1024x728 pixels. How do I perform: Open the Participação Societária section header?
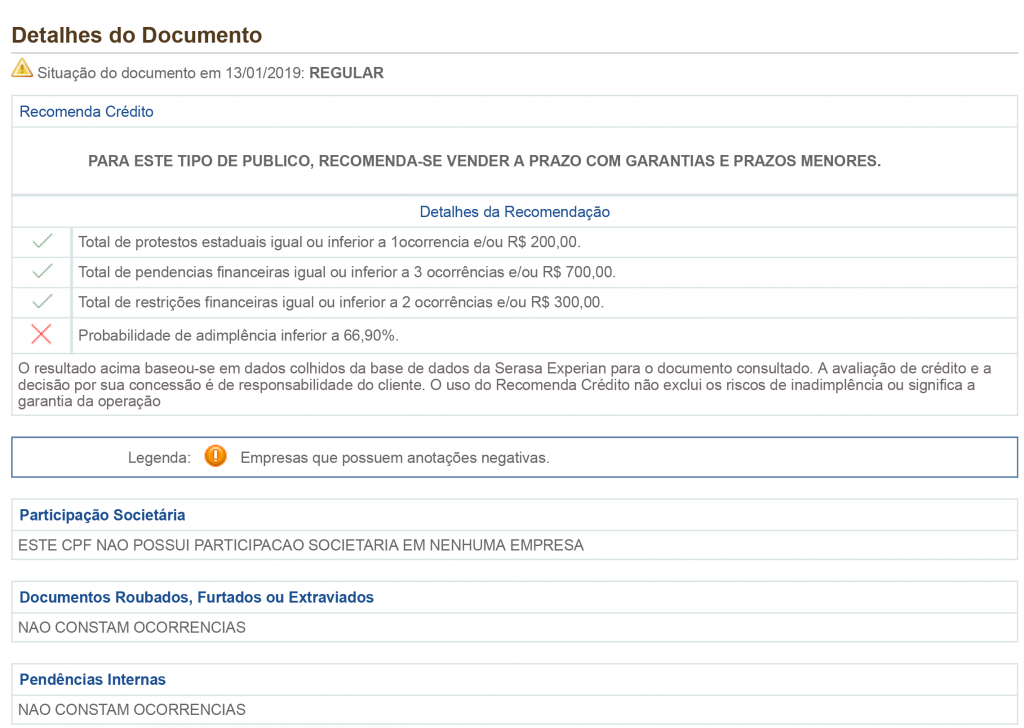[x=102, y=515]
